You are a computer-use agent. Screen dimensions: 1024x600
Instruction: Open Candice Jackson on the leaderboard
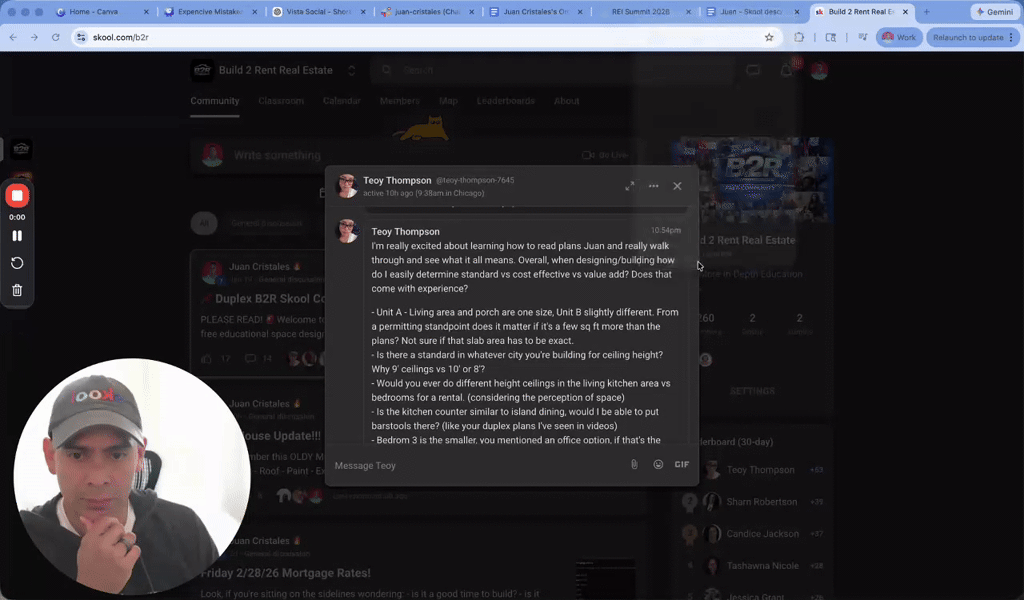762,533
